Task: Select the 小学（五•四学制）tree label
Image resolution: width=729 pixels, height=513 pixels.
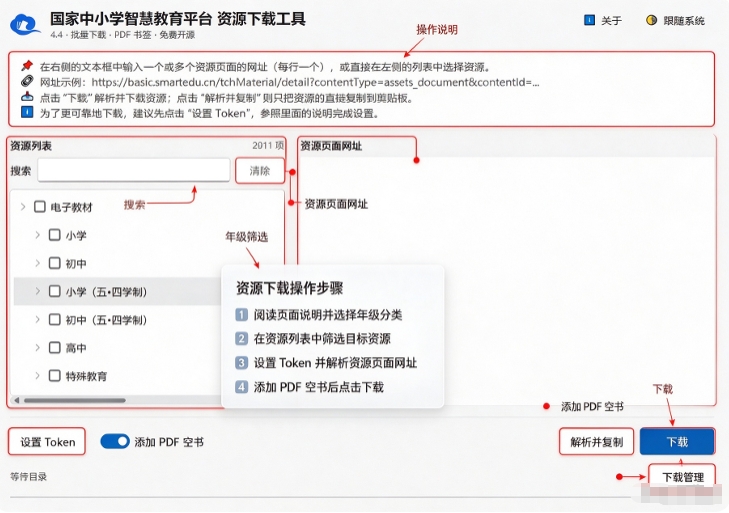Action: click(106, 292)
